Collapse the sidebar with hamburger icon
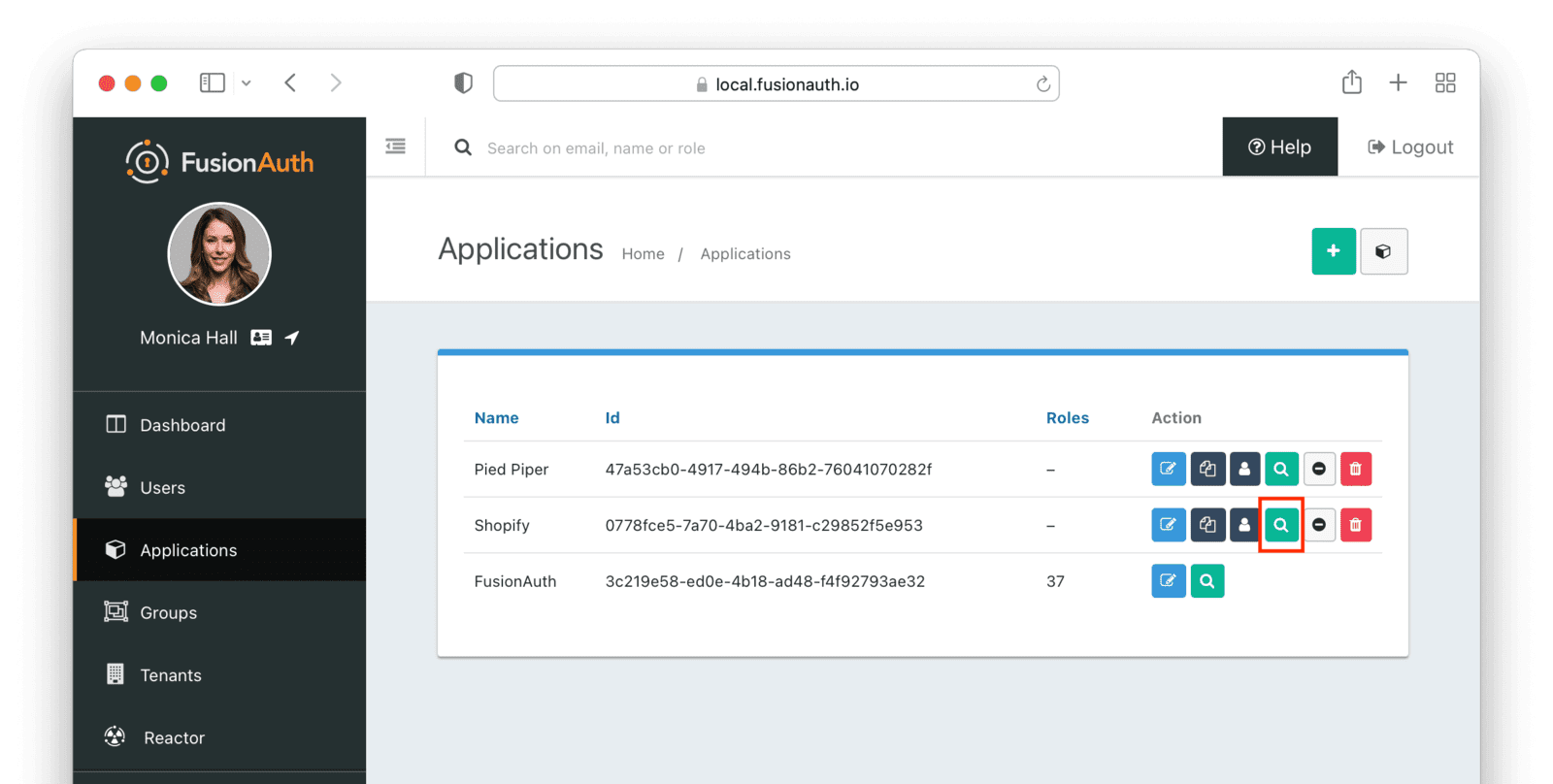Screen dimensions: 1553x784 tap(395, 147)
